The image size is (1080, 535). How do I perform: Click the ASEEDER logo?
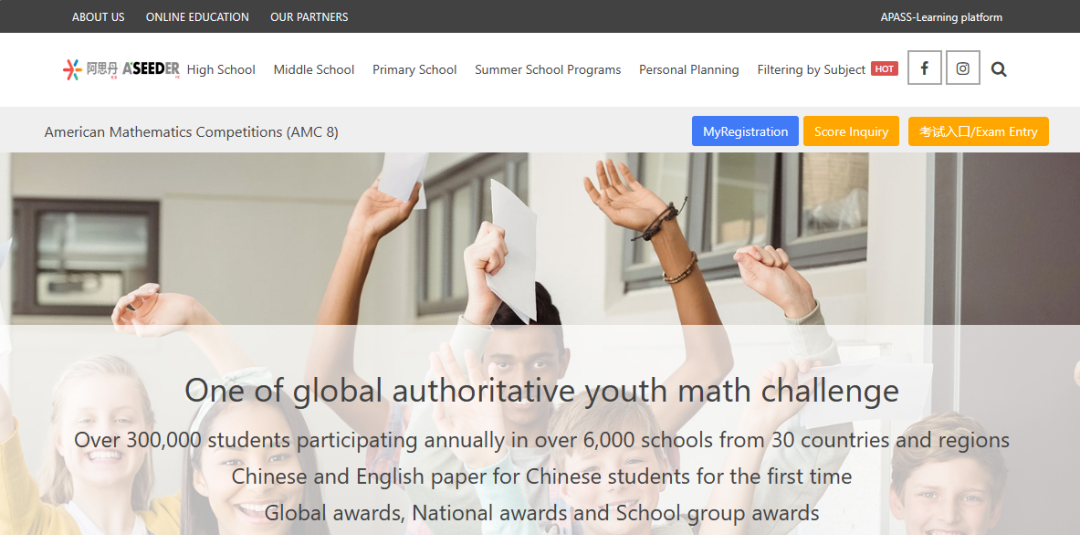(x=121, y=70)
